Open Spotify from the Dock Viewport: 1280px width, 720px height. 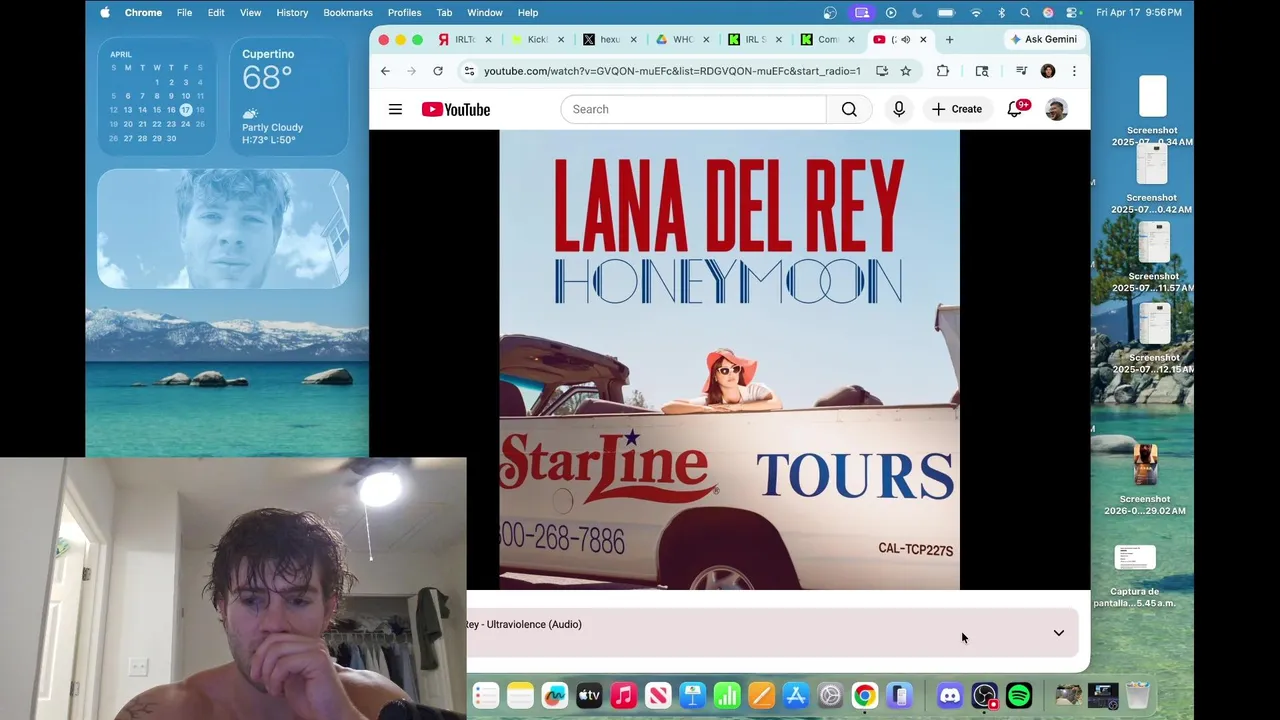[1019, 695]
